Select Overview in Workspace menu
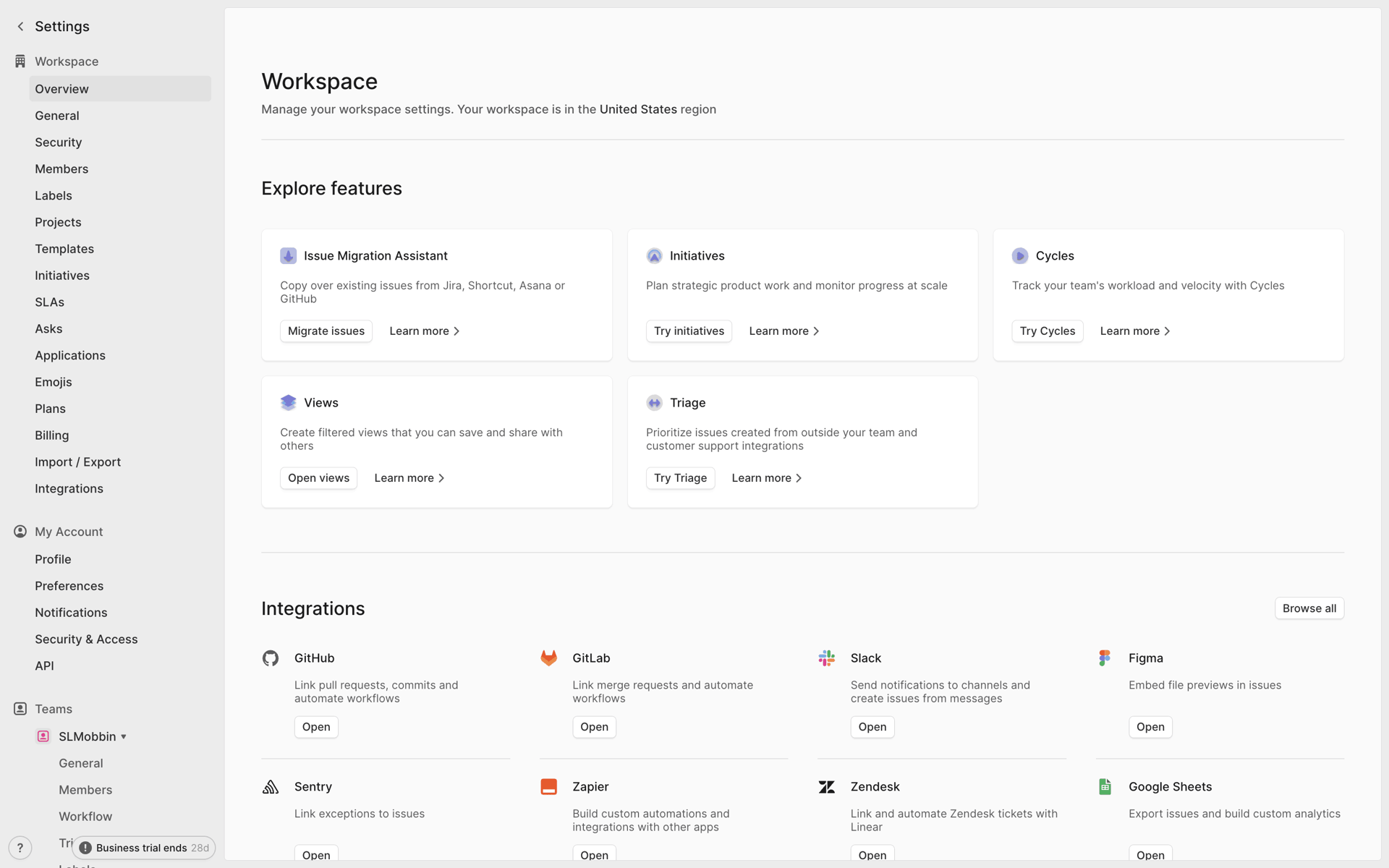This screenshot has width=1389, height=868. pos(120,89)
